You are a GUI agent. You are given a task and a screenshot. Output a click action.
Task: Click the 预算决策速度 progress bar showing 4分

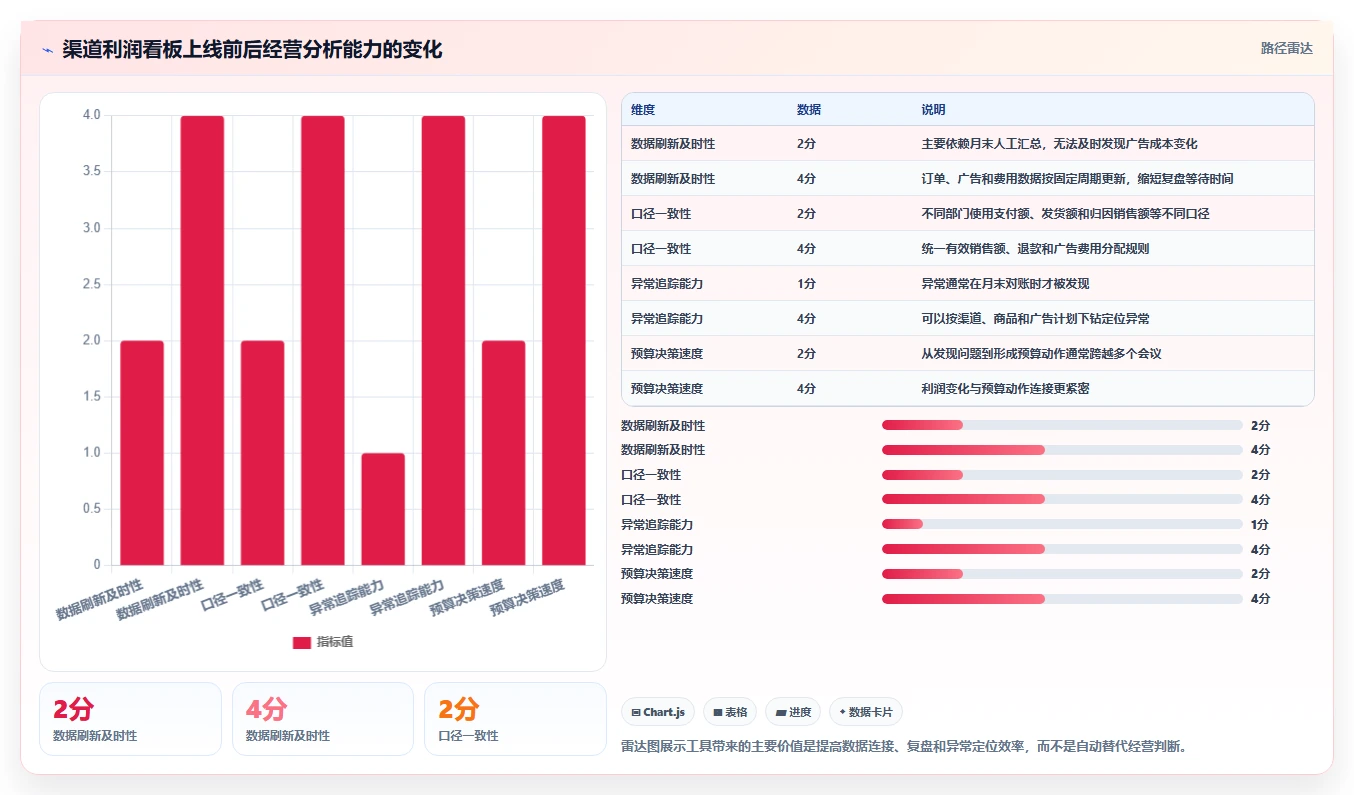(1062, 599)
